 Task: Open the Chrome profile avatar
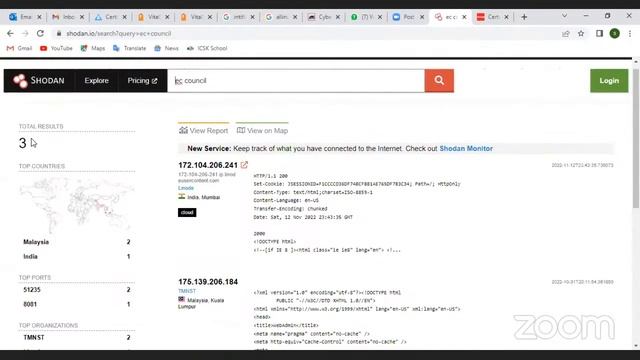(x=615, y=33)
